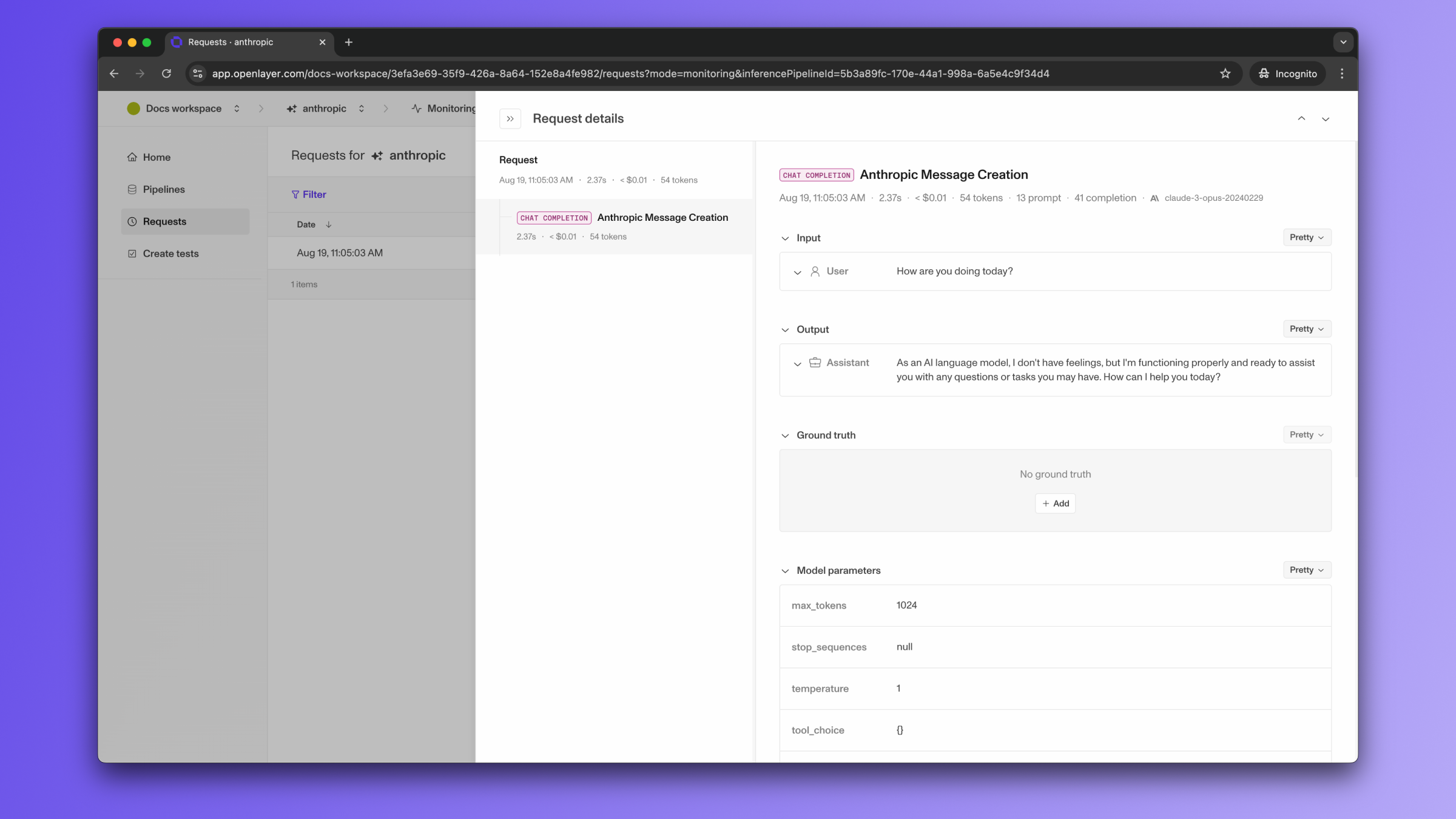Image resolution: width=1456 pixels, height=819 pixels.
Task: Open the Filter control
Action: [x=309, y=195]
